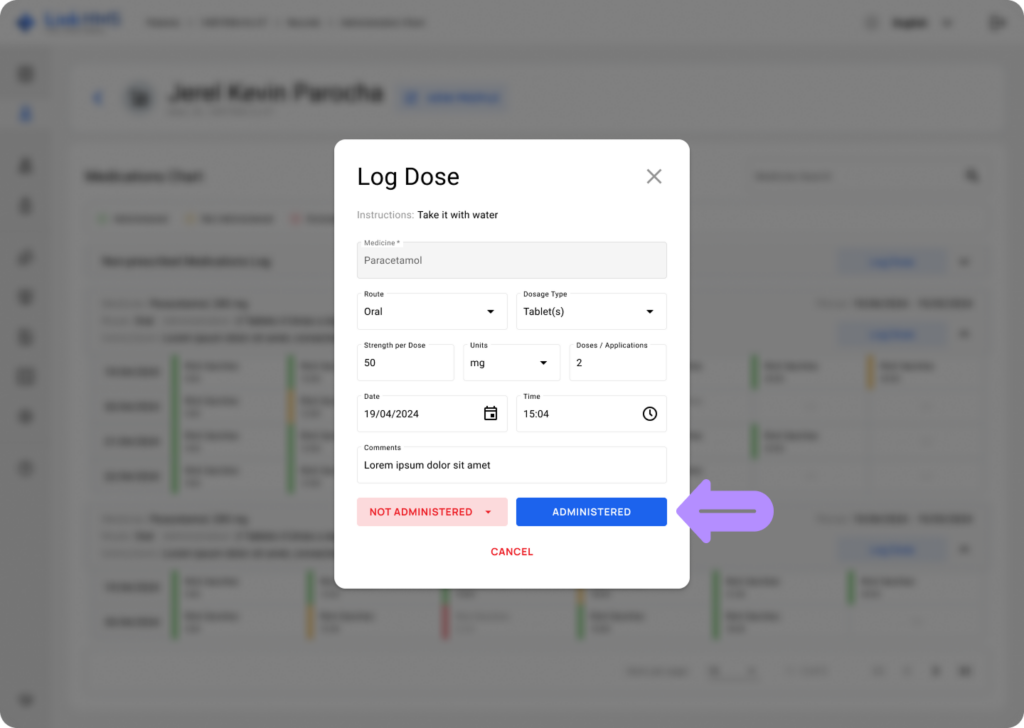Click into the Comments text field
This screenshot has width=1024, height=728.
[x=511, y=465]
